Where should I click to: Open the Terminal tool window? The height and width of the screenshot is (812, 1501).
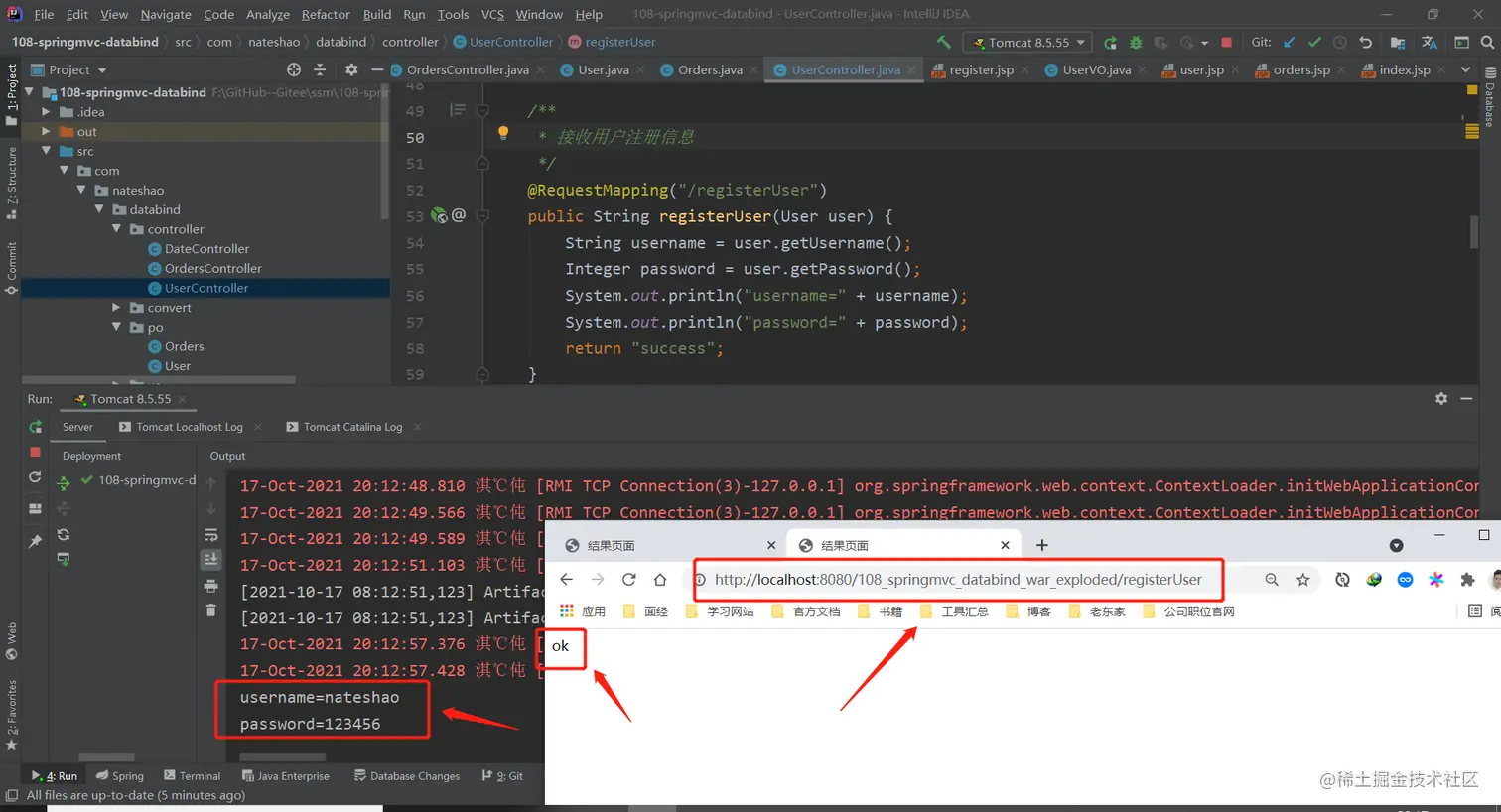point(193,776)
